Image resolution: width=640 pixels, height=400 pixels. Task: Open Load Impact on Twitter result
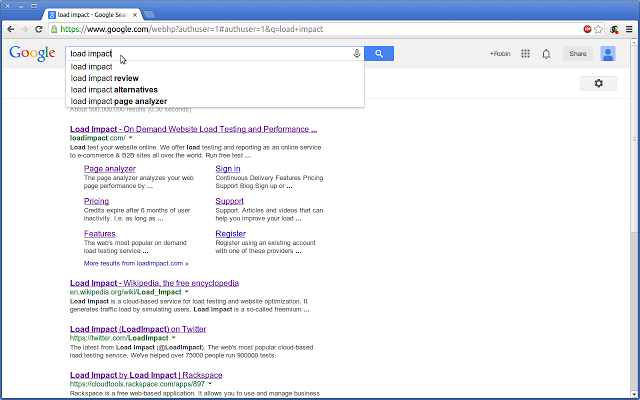point(138,329)
